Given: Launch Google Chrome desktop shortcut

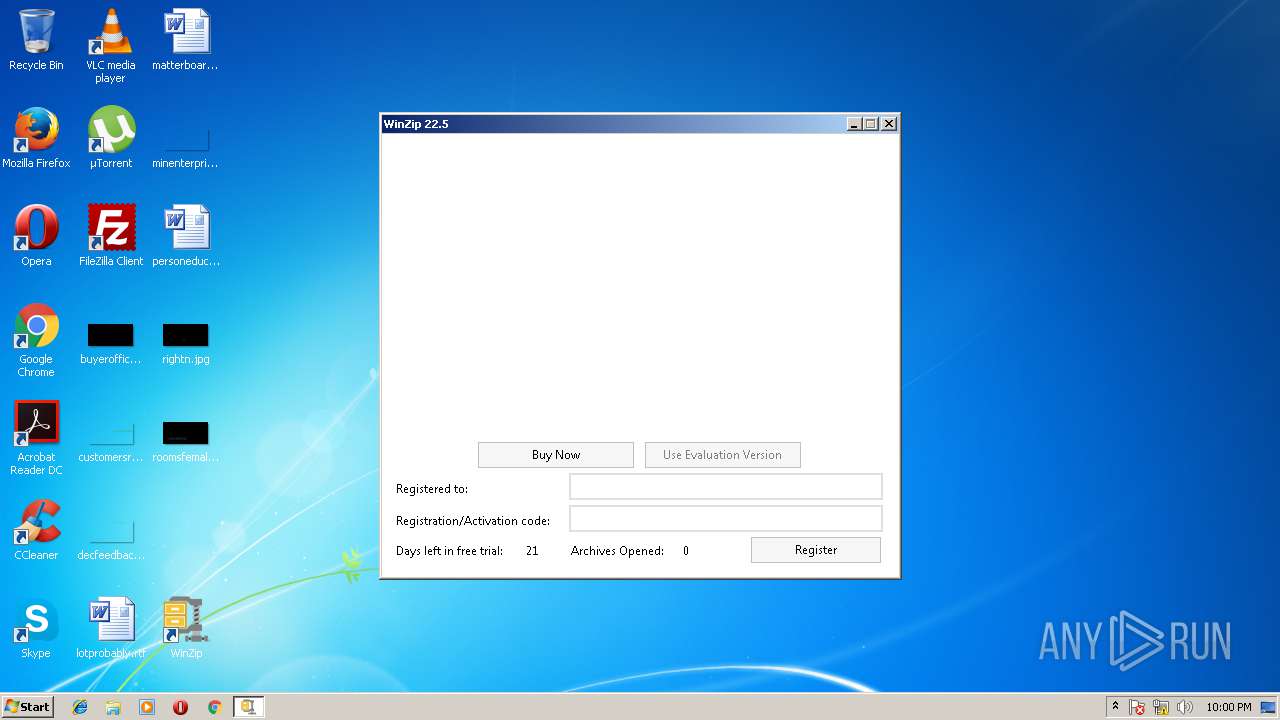Looking at the screenshot, I should click(x=36, y=340).
